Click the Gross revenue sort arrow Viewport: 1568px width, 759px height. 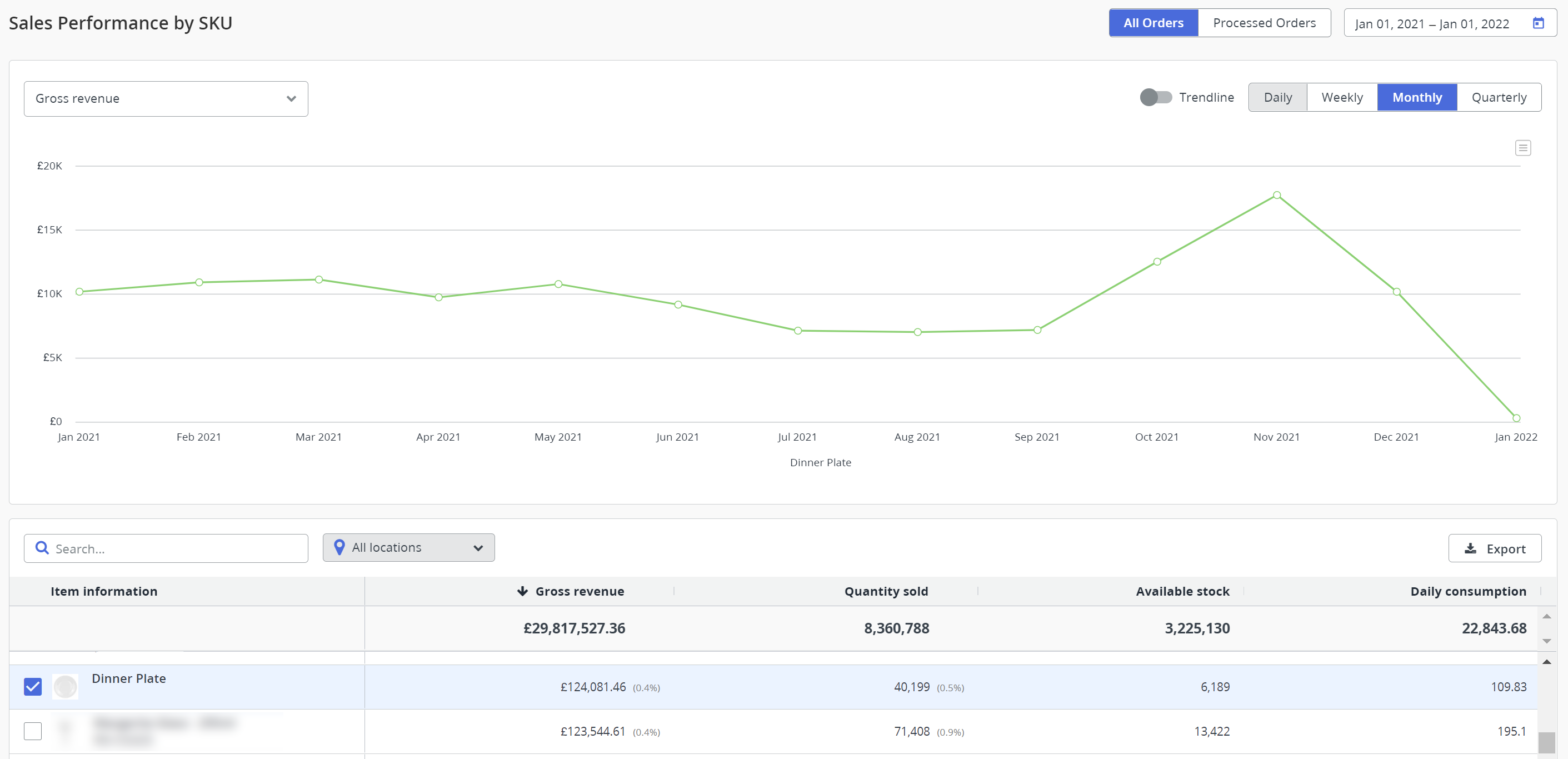522,591
